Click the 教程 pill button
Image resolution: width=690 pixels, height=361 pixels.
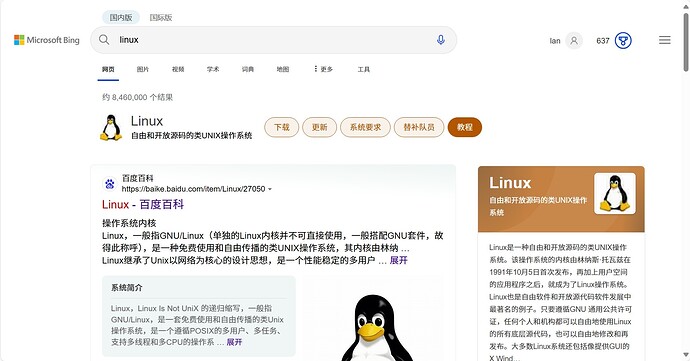(x=465, y=127)
